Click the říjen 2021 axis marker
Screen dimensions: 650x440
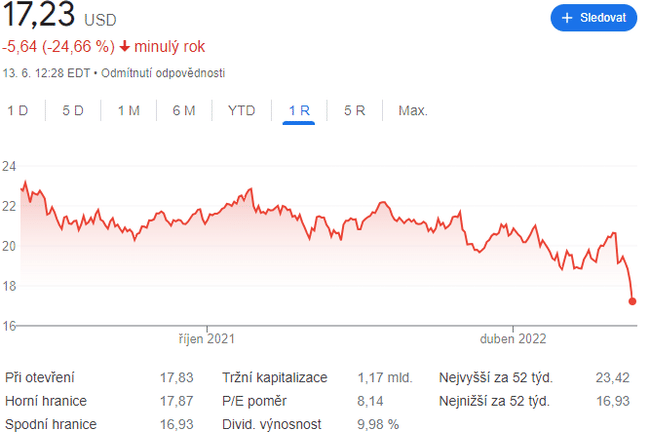coord(207,339)
